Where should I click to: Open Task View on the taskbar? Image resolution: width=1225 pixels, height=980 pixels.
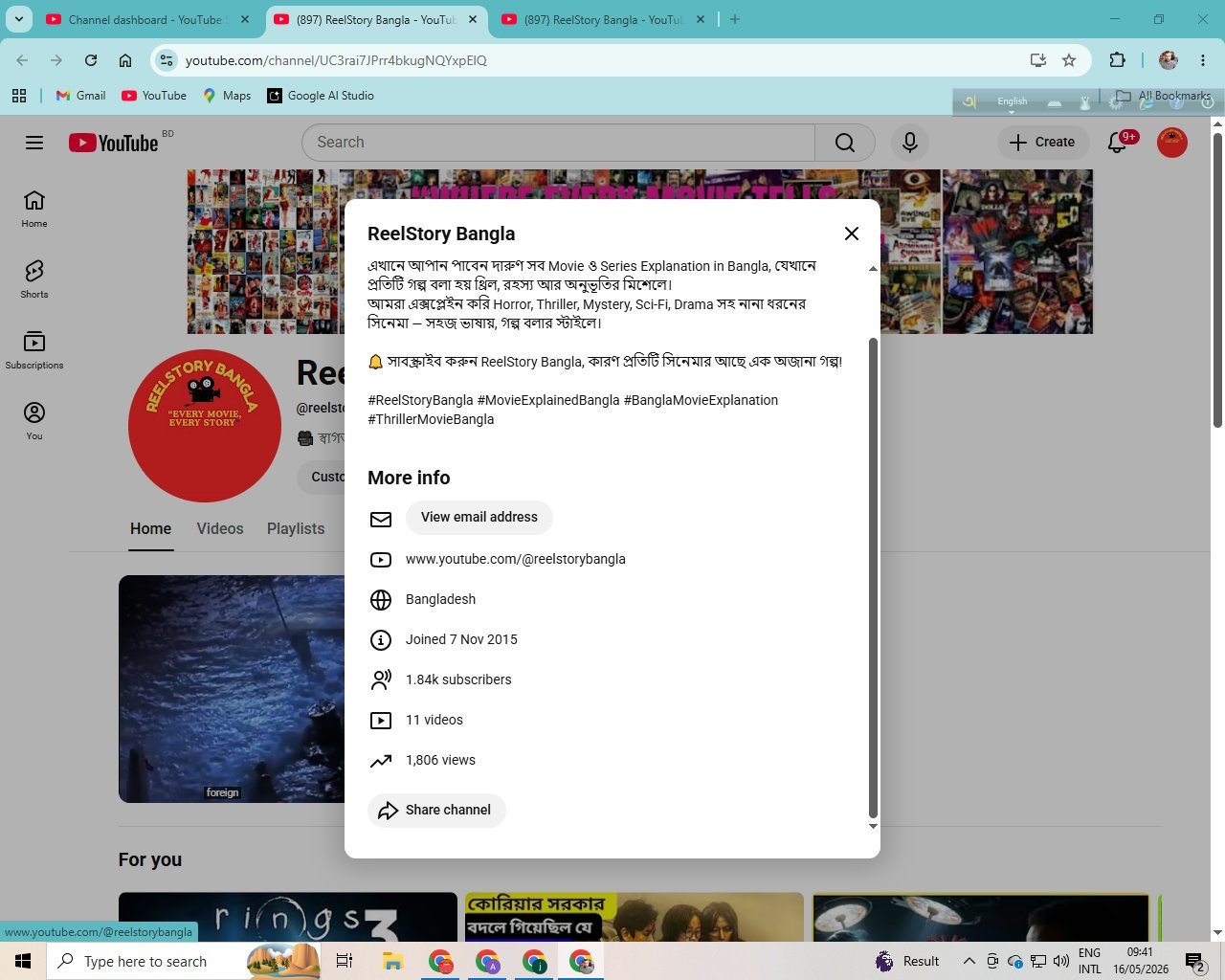[x=345, y=961]
